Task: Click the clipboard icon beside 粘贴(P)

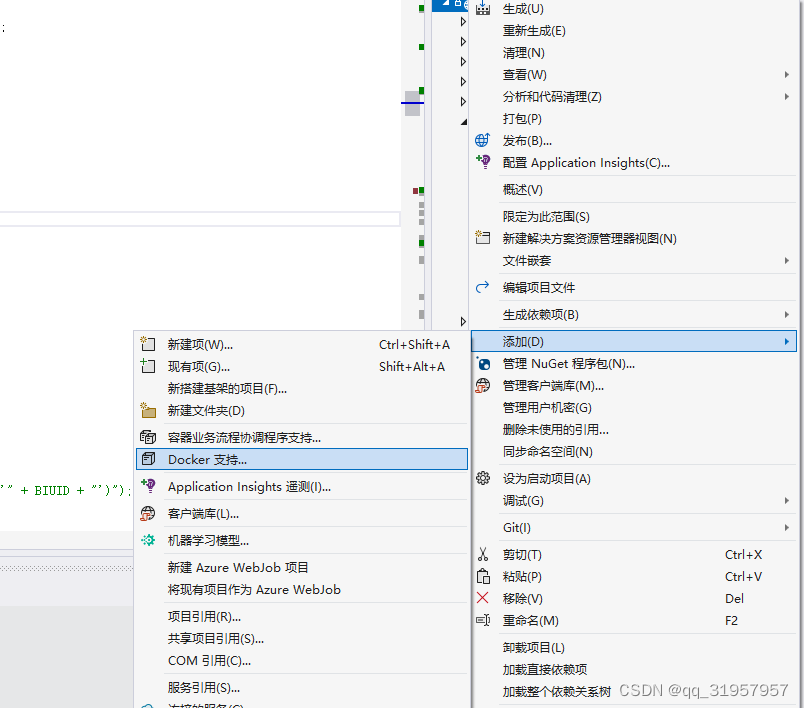Action: pos(483,576)
